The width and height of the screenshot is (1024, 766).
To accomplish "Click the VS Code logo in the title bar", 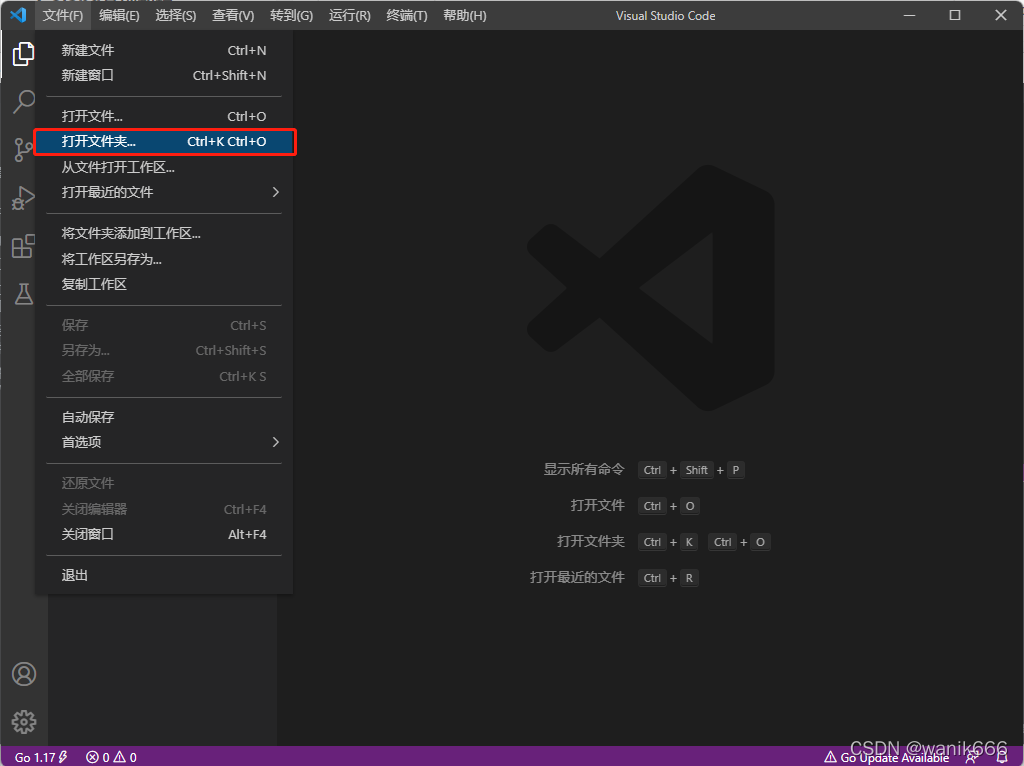I will click(18, 15).
